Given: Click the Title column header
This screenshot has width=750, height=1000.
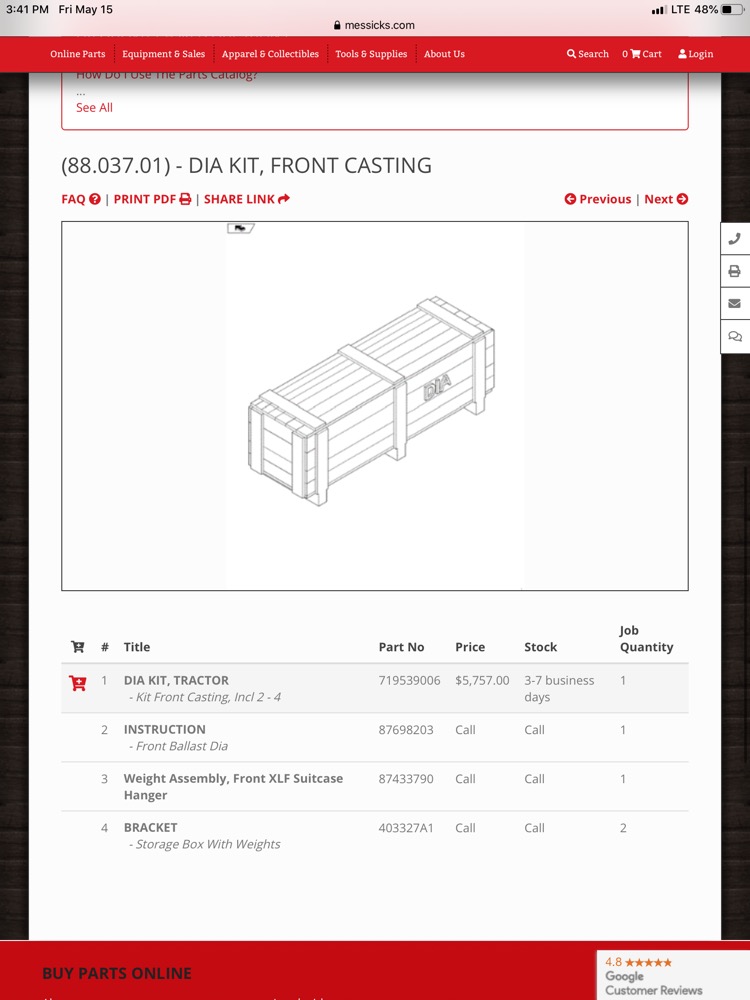Looking at the screenshot, I should [136, 647].
